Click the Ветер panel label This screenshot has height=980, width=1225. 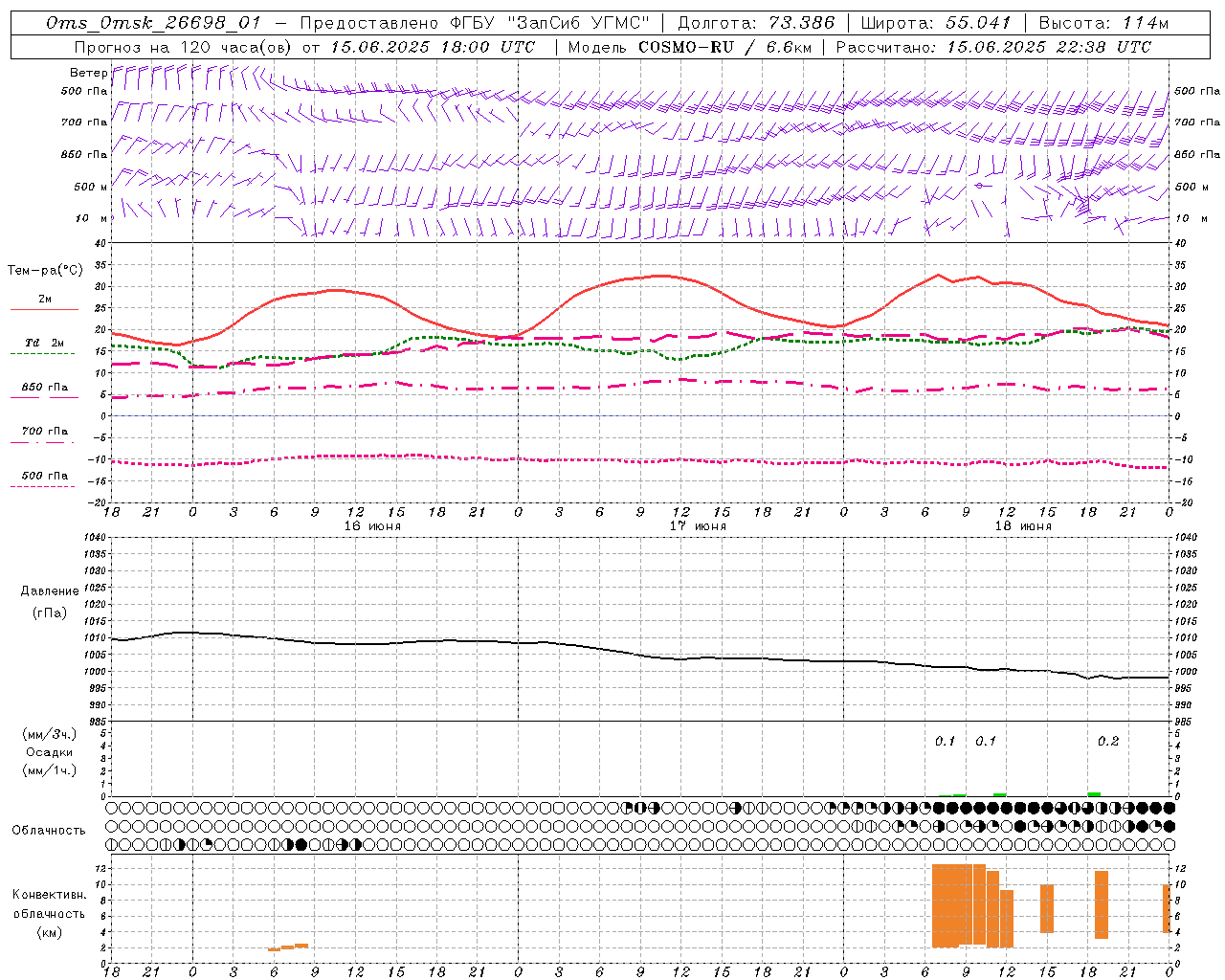click(x=89, y=73)
